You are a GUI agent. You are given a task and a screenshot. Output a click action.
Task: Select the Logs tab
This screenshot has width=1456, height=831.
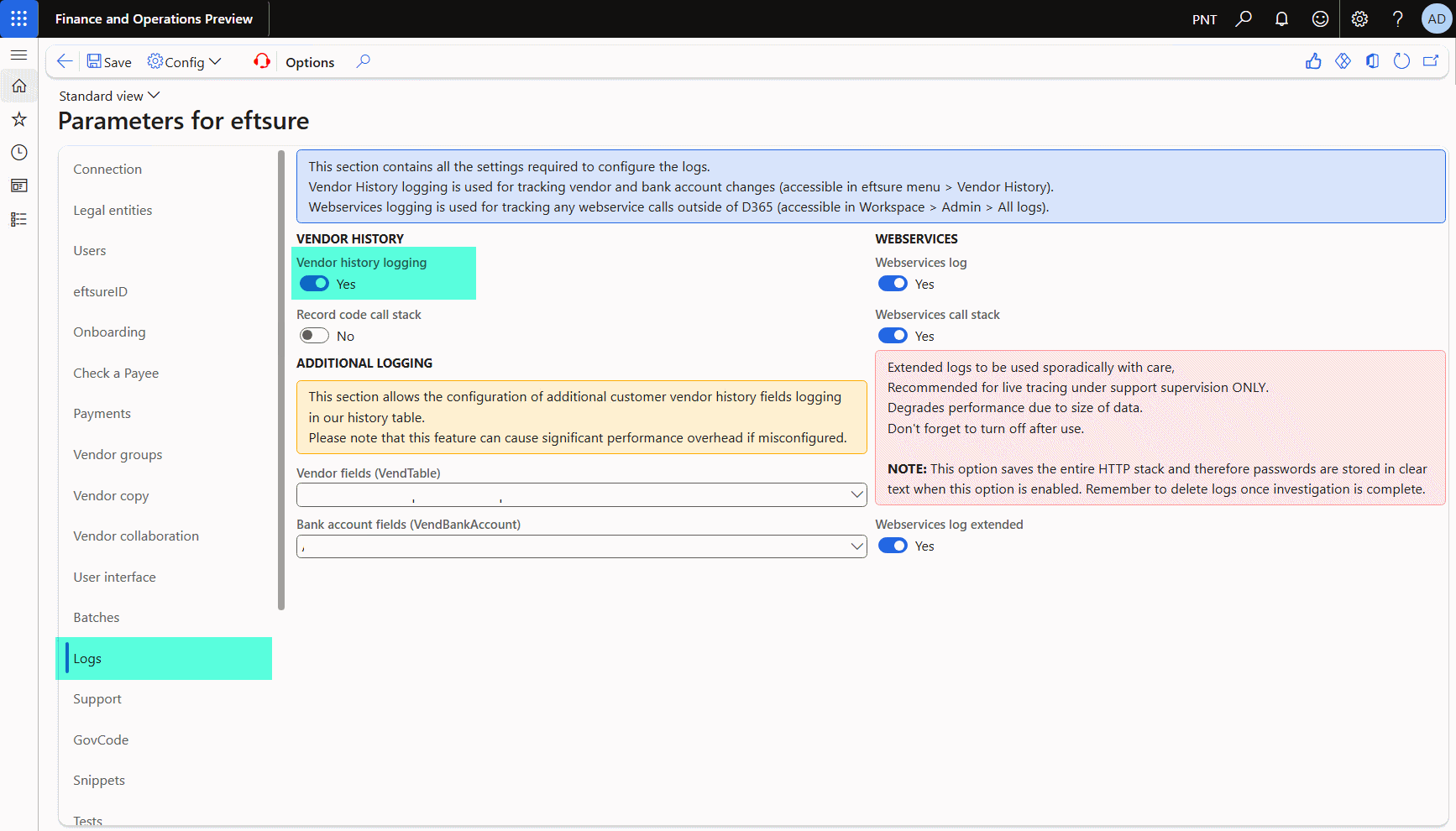[x=164, y=658]
